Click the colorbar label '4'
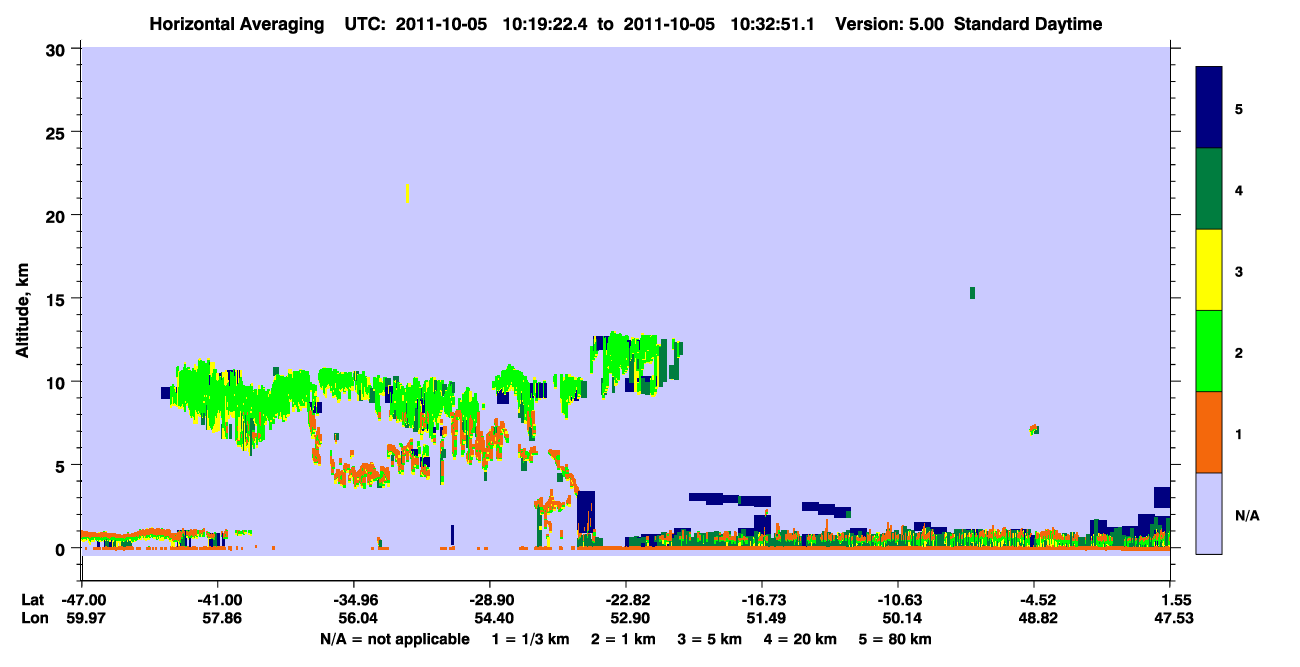The width and height of the screenshot is (1300, 667). pos(1239,190)
